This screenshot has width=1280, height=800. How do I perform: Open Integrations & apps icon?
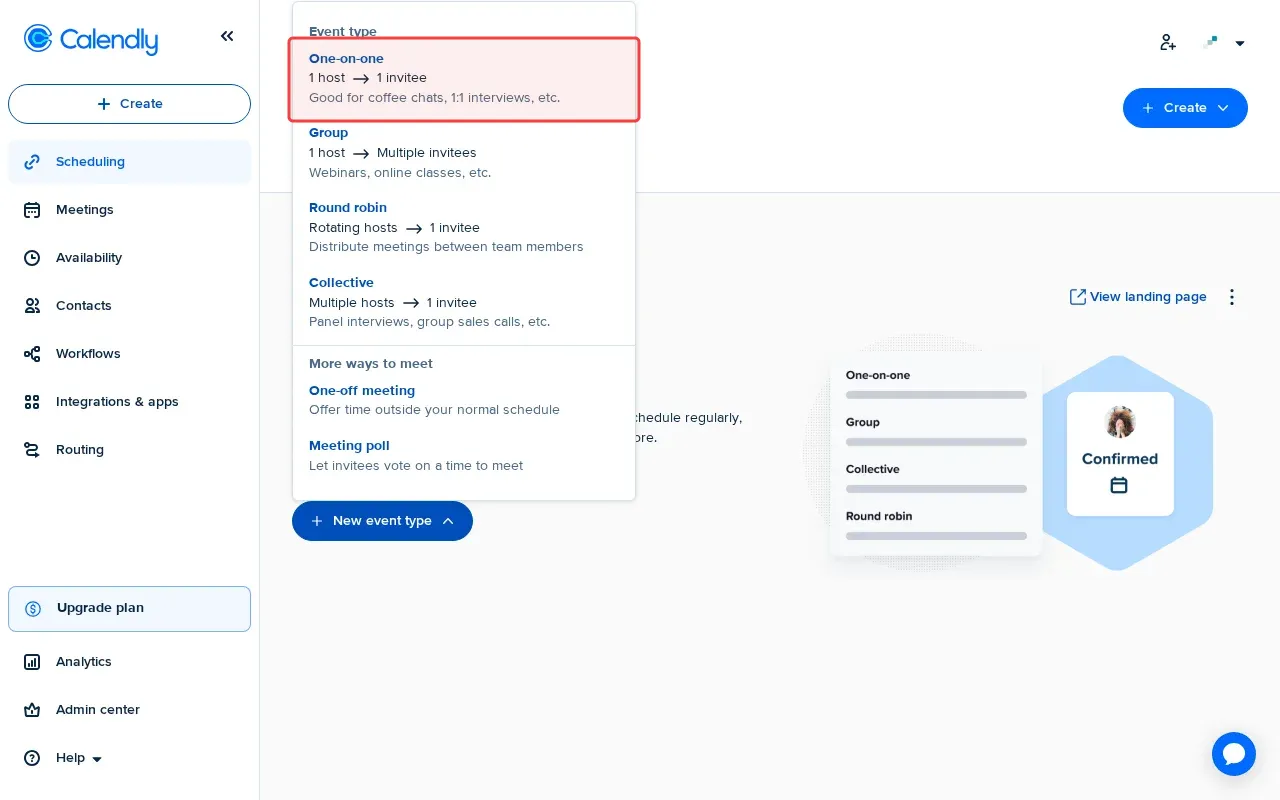point(32,401)
